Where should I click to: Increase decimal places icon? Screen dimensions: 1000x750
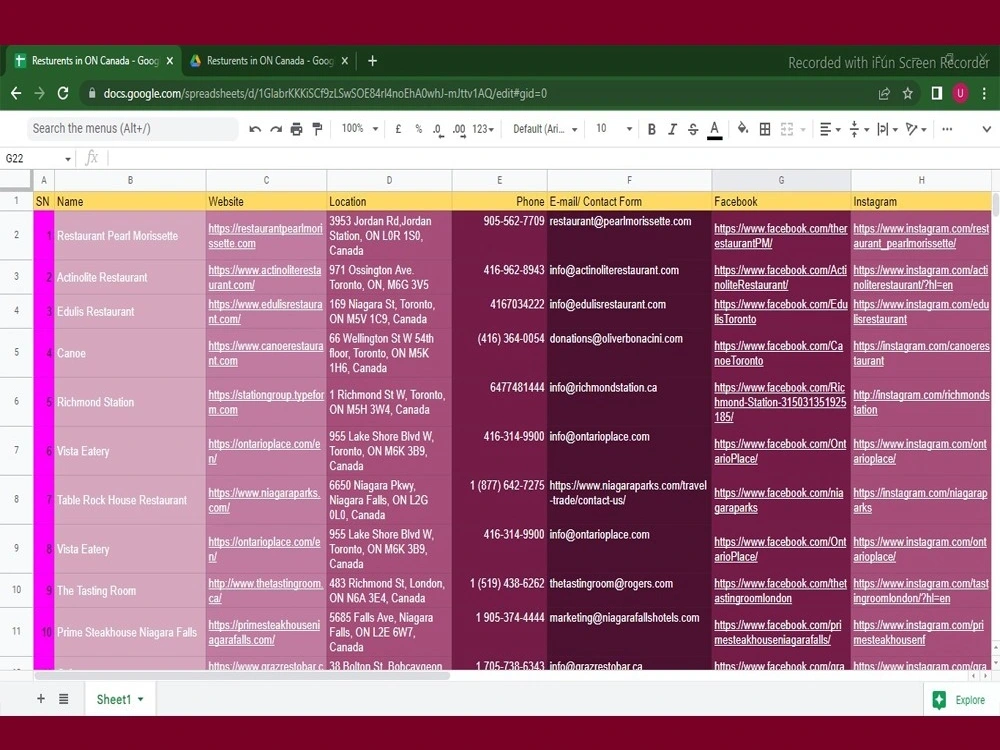tap(459, 129)
